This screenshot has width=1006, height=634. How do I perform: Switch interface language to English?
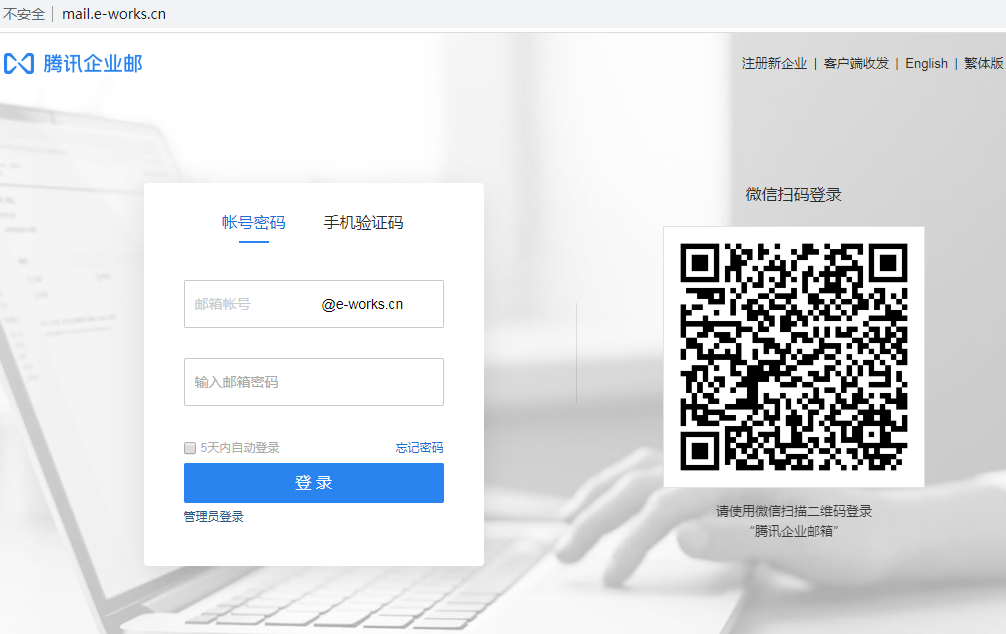pos(926,63)
